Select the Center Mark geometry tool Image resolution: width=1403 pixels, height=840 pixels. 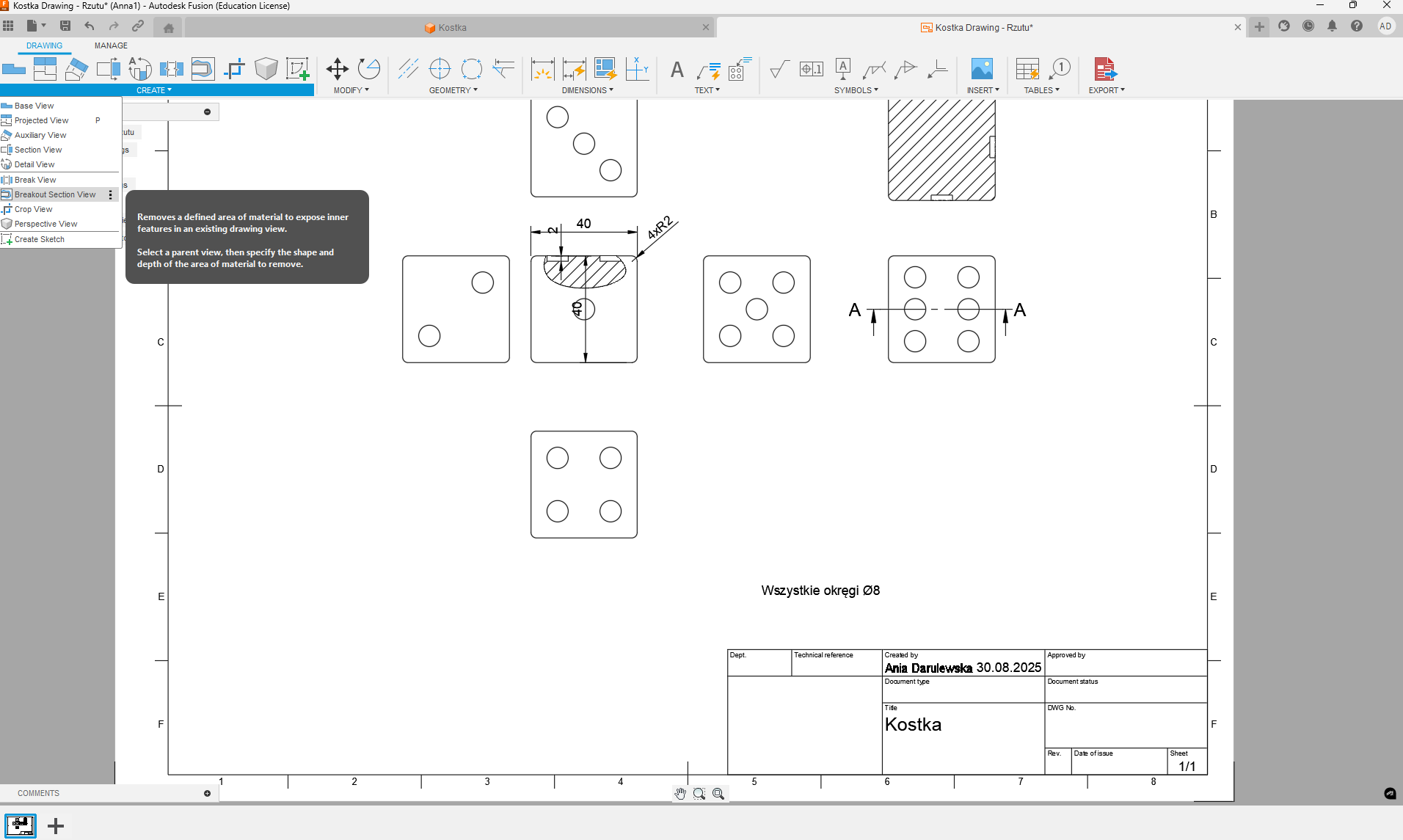[440, 70]
